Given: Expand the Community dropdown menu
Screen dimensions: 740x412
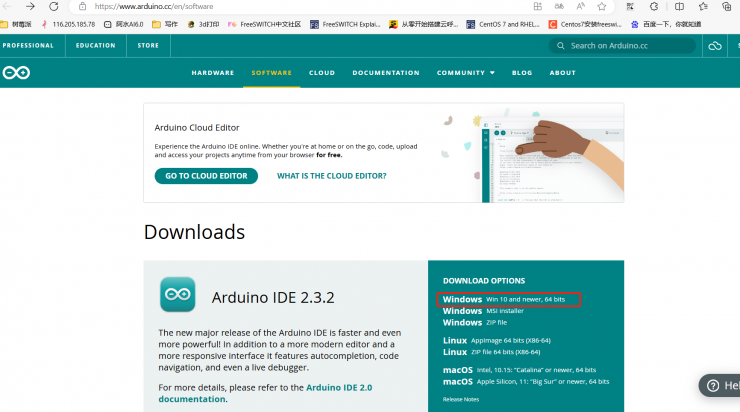Looking at the screenshot, I should (466, 73).
